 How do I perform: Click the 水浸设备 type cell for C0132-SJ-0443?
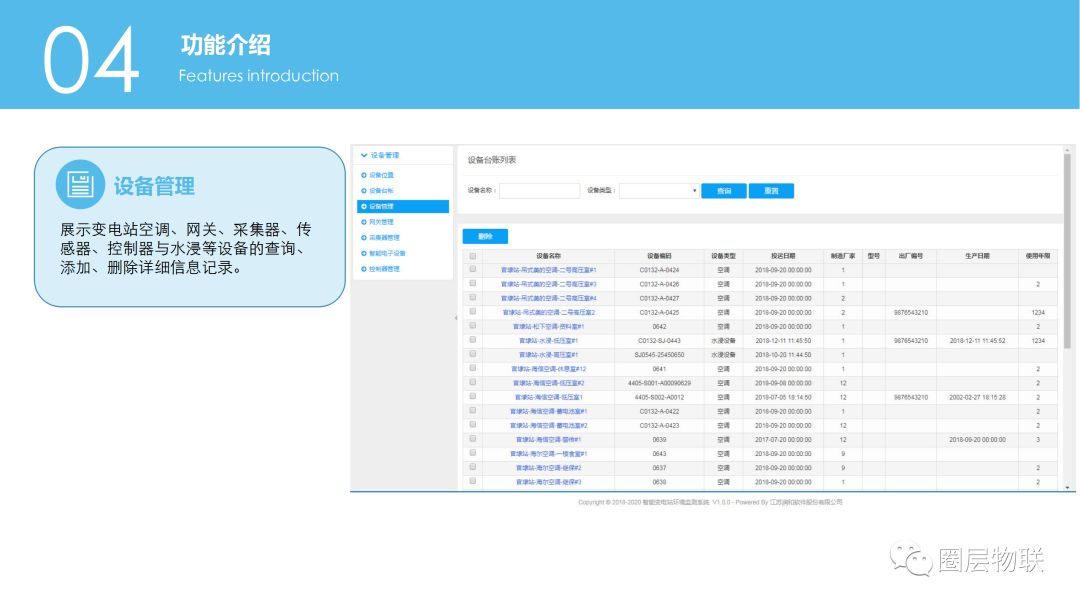[x=723, y=341]
